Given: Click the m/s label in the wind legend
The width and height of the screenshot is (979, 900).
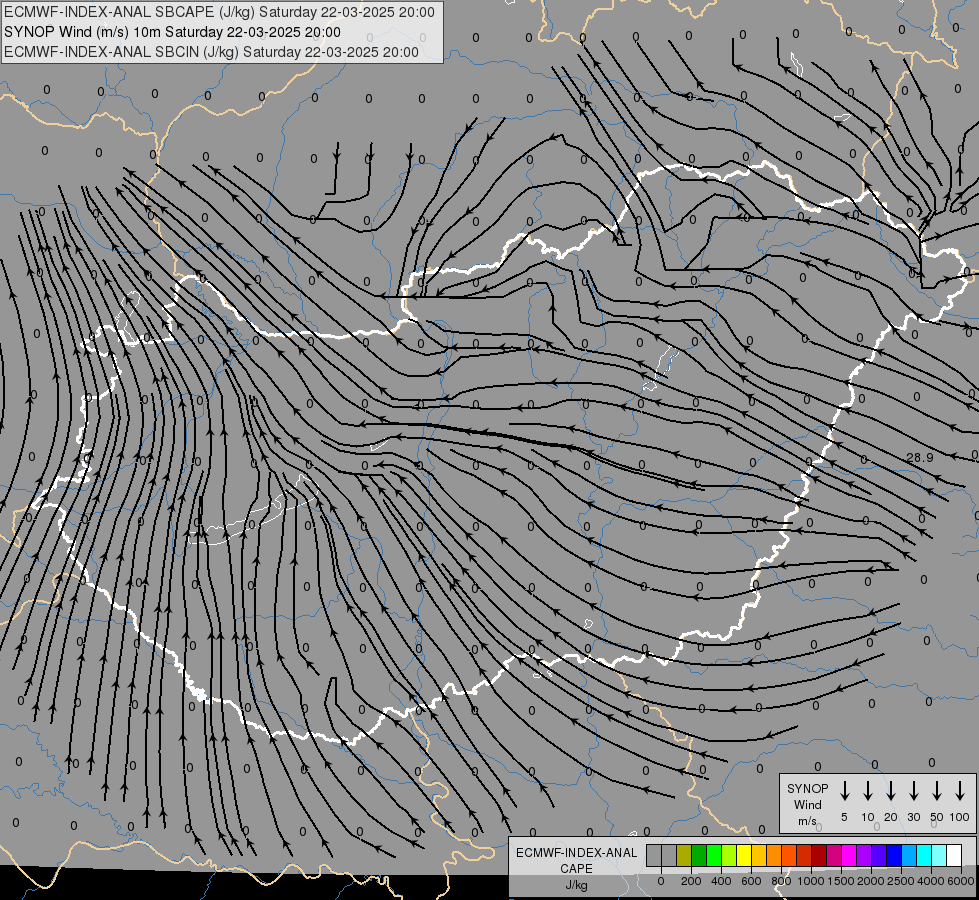Looking at the screenshot, I should [807, 821].
